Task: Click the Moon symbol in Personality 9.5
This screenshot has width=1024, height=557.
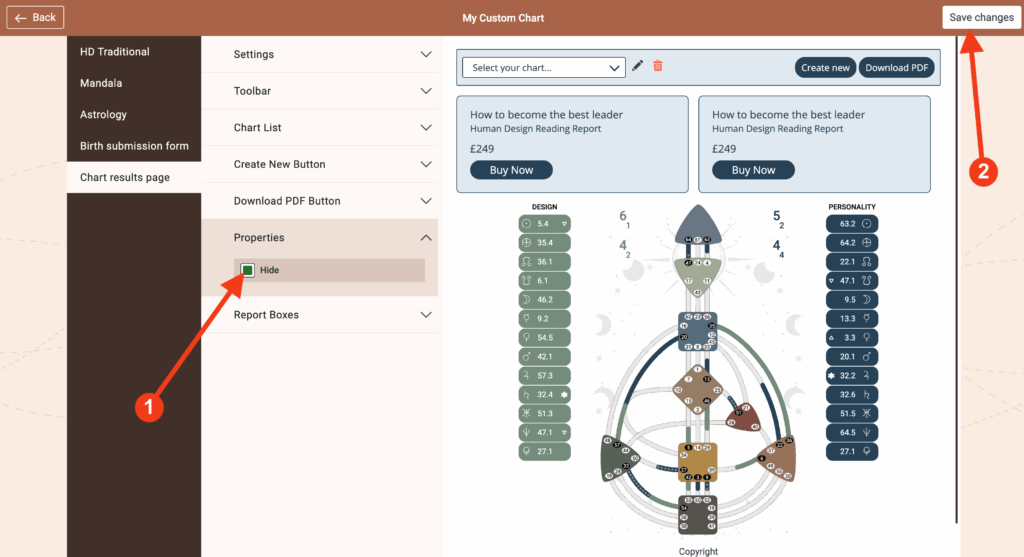Action: click(867, 299)
